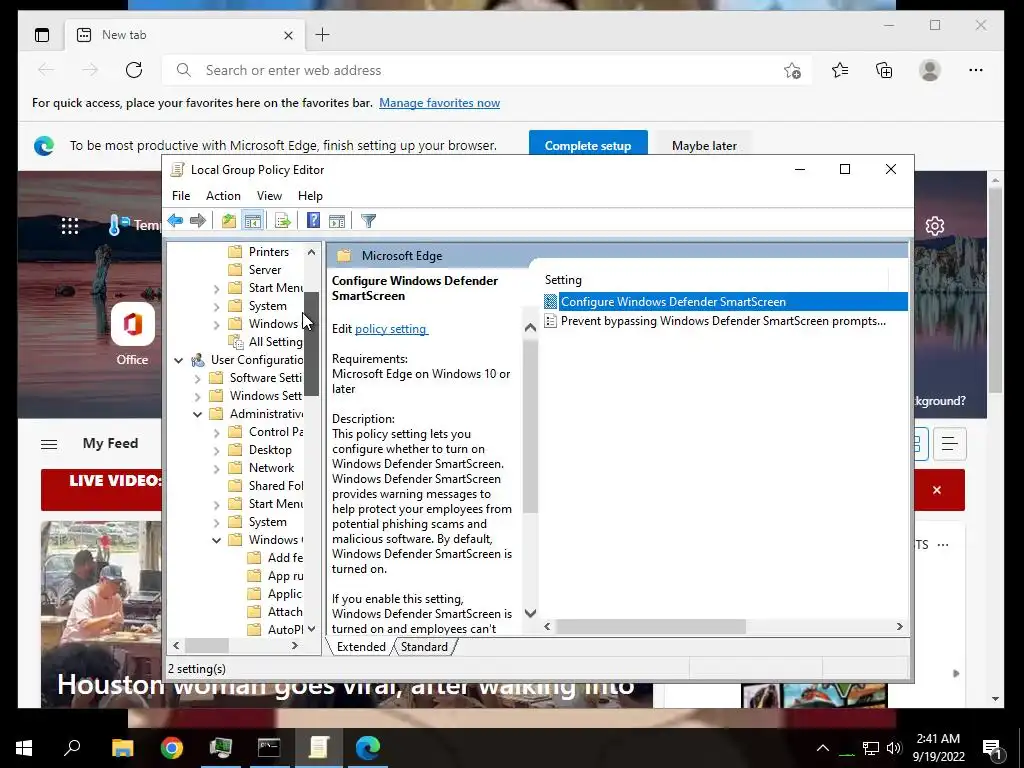Collapse the User Configuration node
Image resolution: width=1024 pixels, height=768 pixels.
[x=178, y=360]
